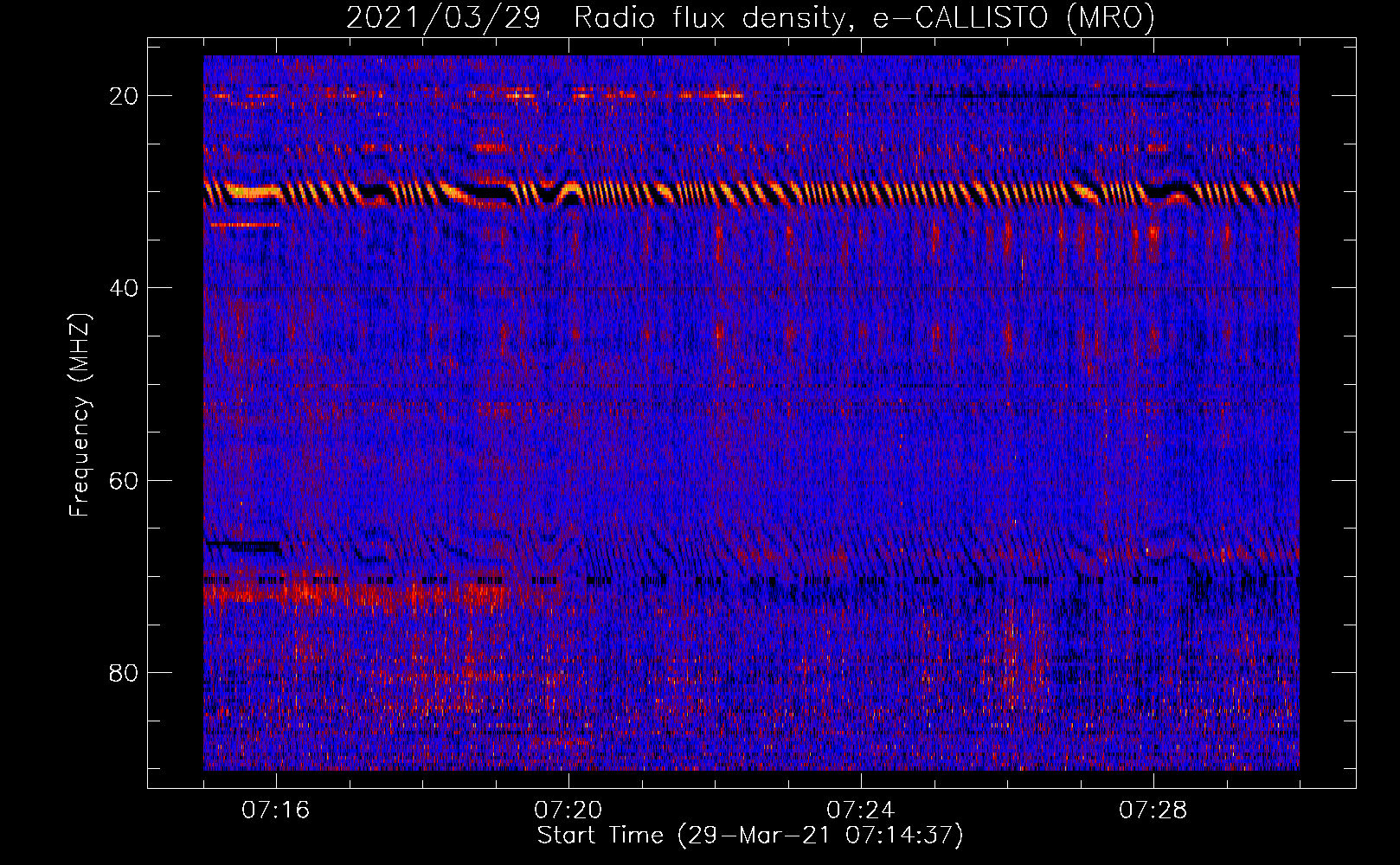The height and width of the screenshot is (865, 1400).
Task: Click the 'Start Time (29-Mar-21 07:14:37)' label
Action: point(750,836)
